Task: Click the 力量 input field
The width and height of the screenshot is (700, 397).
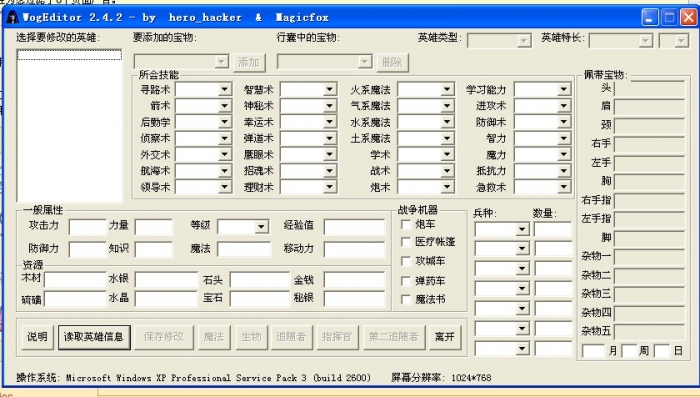Action: pos(154,226)
